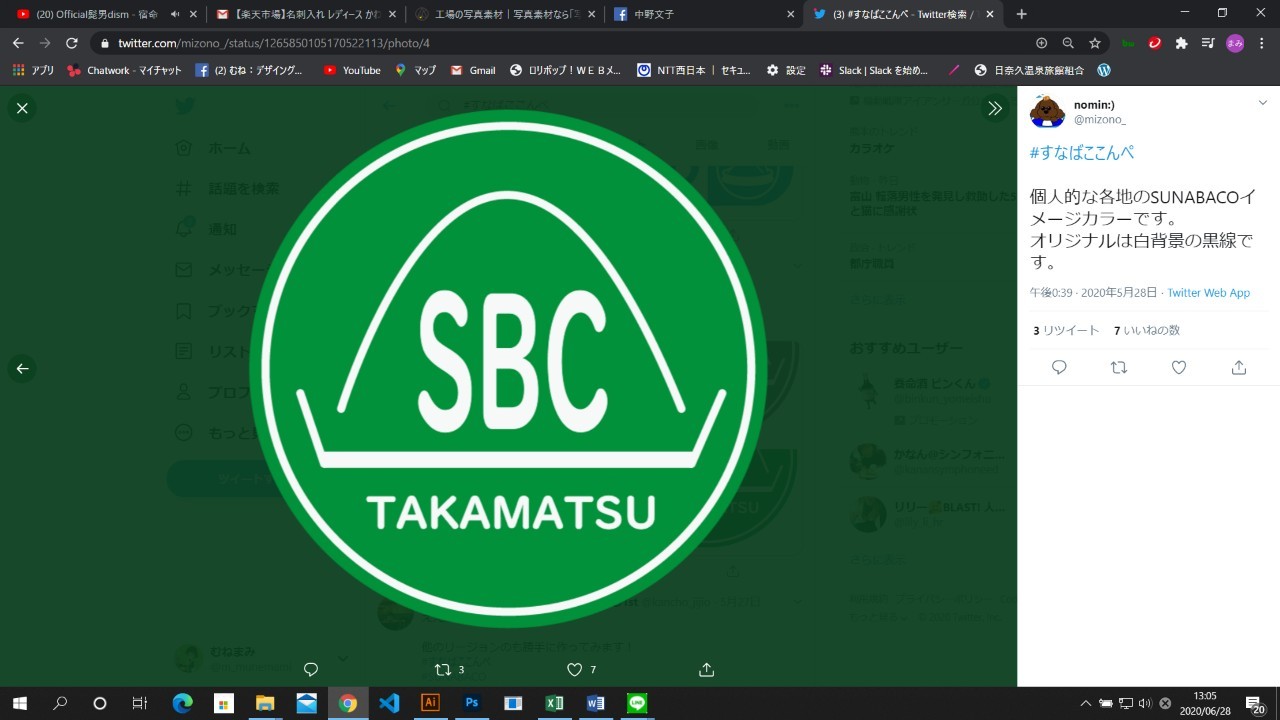Open the Slack bookmark
1280x720 pixels.
click(874, 70)
